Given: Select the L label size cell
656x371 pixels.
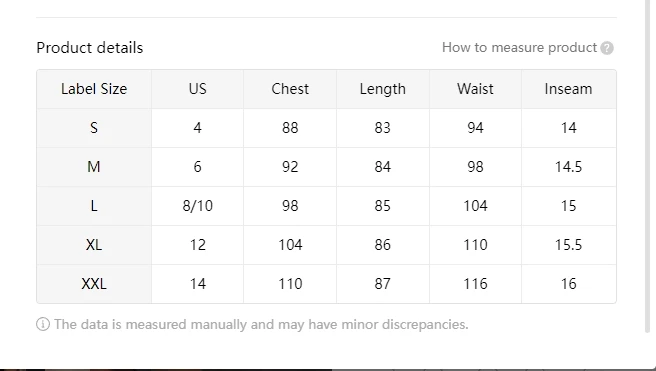Looking at the screenshot, I should click(94, 206).
